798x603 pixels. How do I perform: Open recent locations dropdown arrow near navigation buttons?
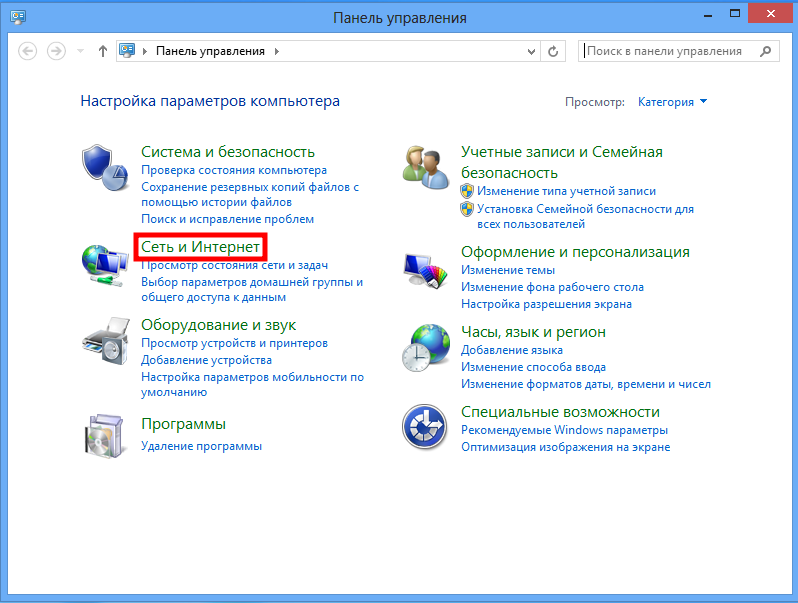[80, 51]
